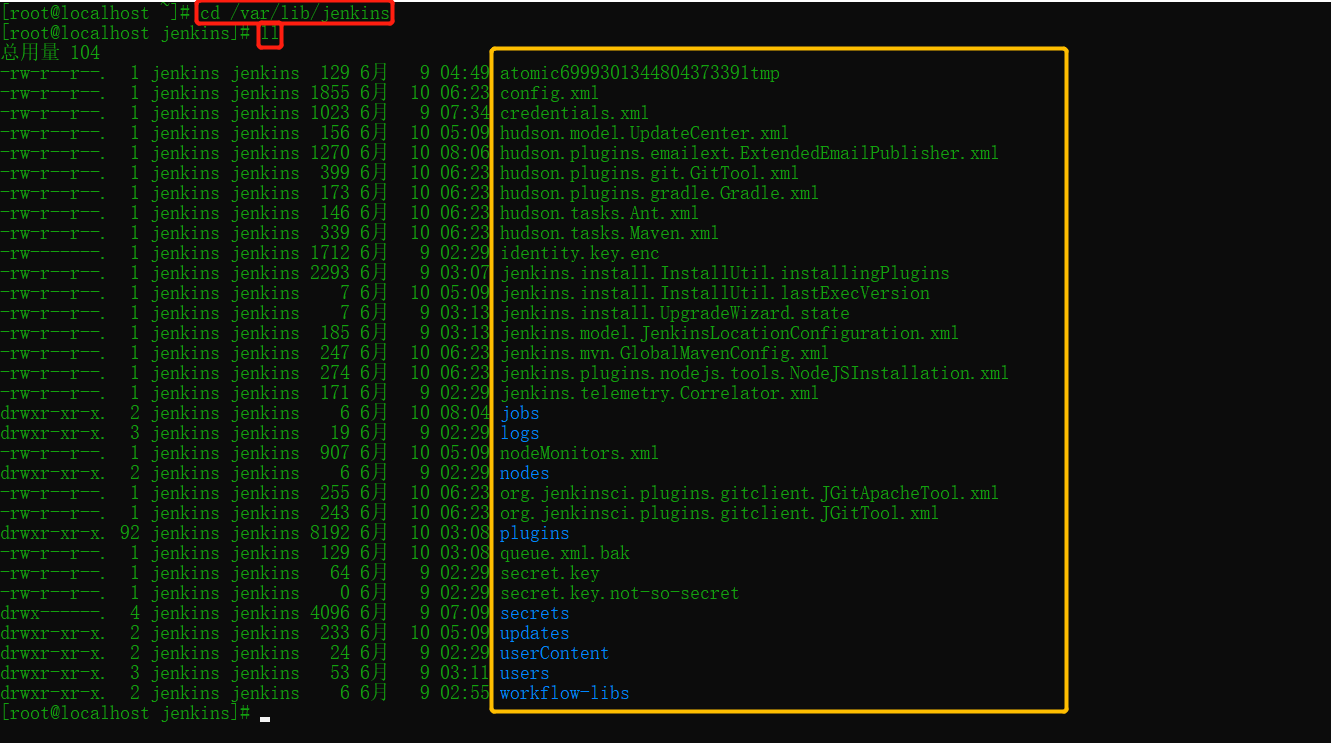1331x743 pixels.
Task: Click timestamp 07:34 of credentials.xml row
Action: point(465,113)
